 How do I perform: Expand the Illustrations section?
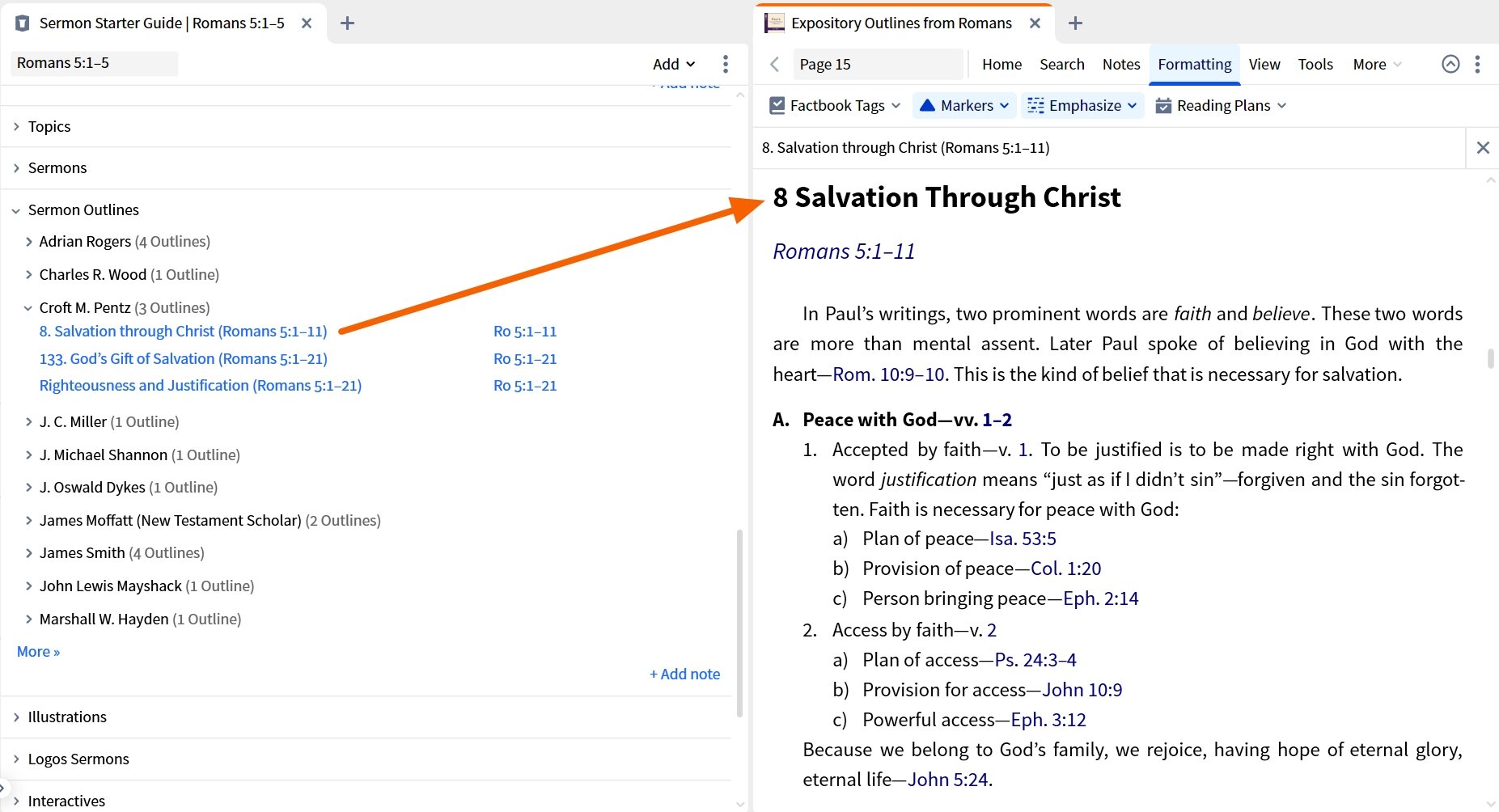[16, 717]
